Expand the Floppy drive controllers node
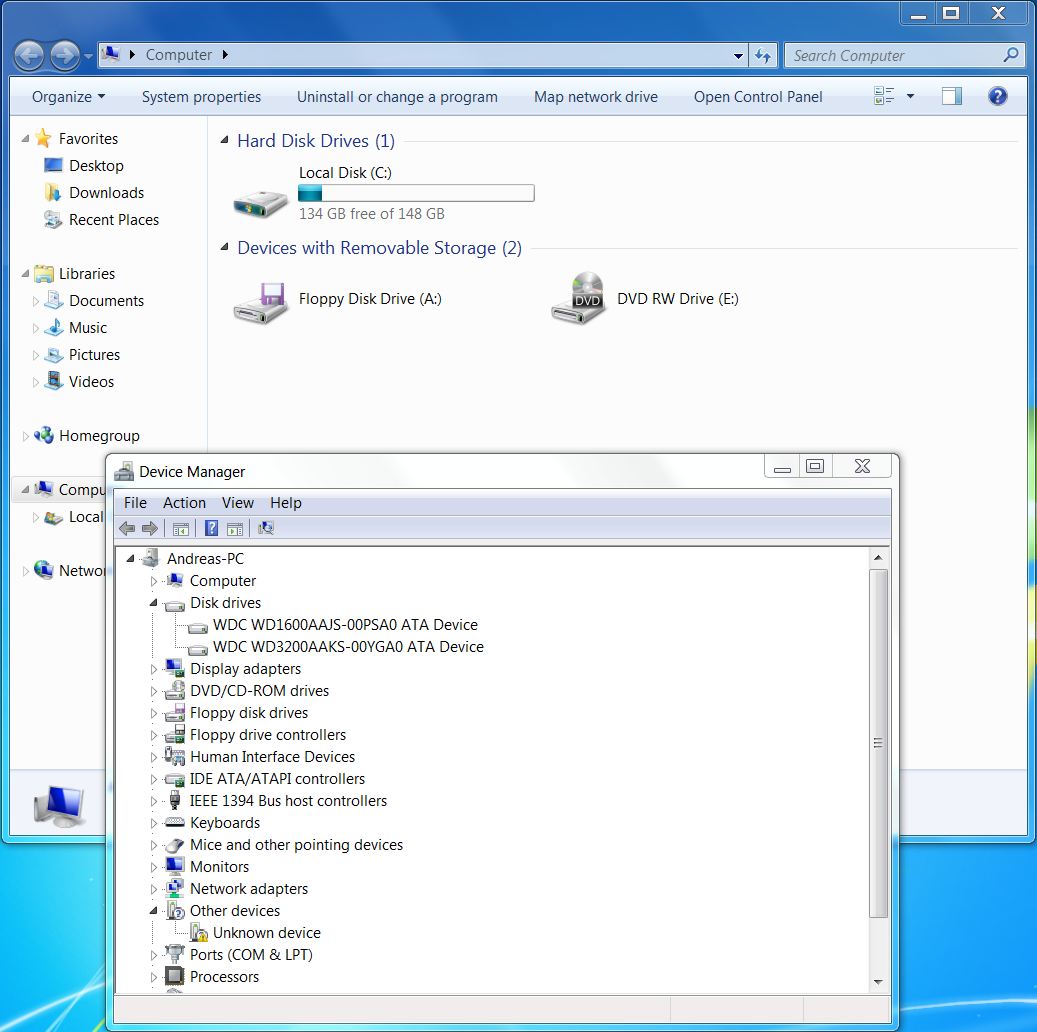This screenshot has height=1032, width=1037. tap(153, 735)
